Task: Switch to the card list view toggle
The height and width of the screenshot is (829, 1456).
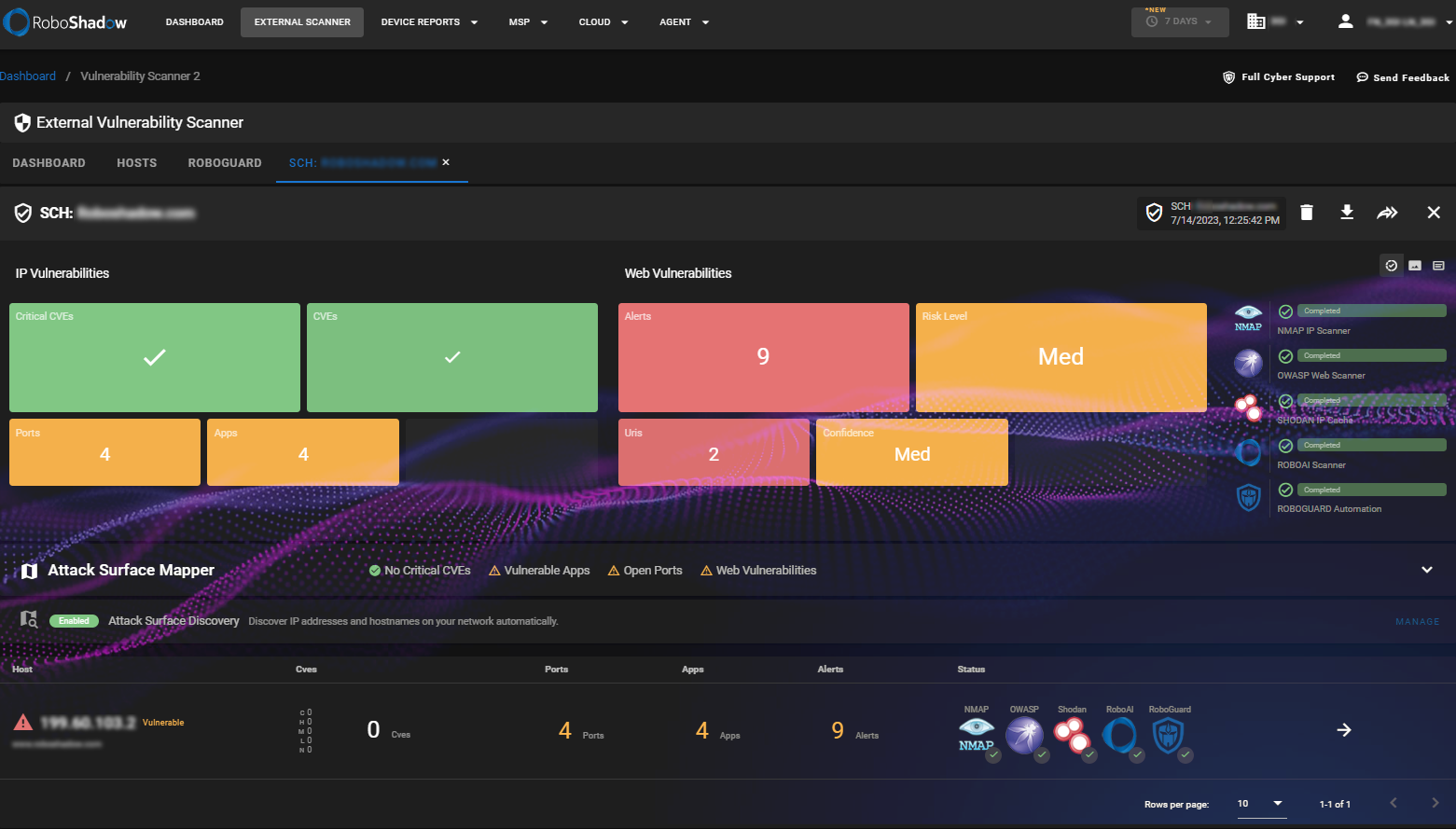Action: click(1437, 265)
